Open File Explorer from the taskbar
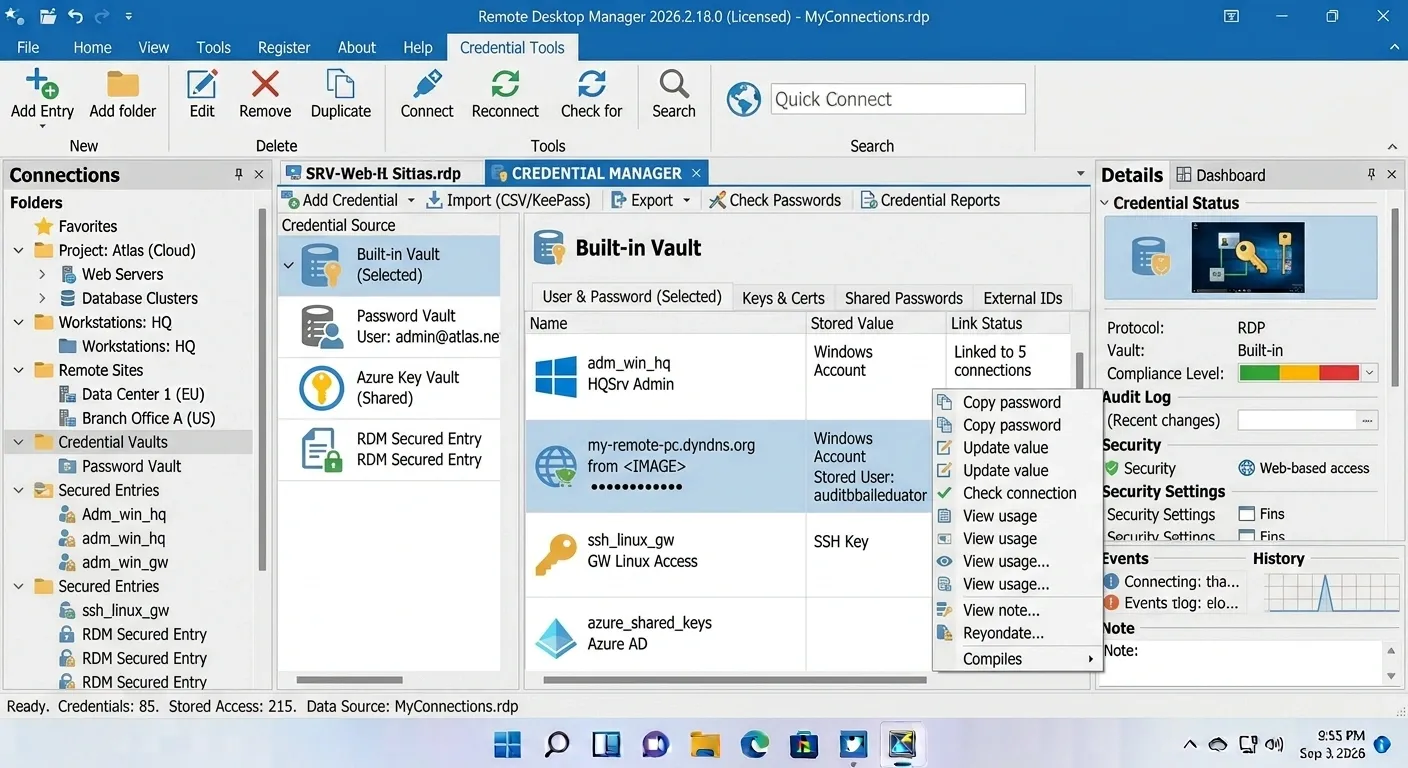The image size is (1408, 768). click(705, 744)
